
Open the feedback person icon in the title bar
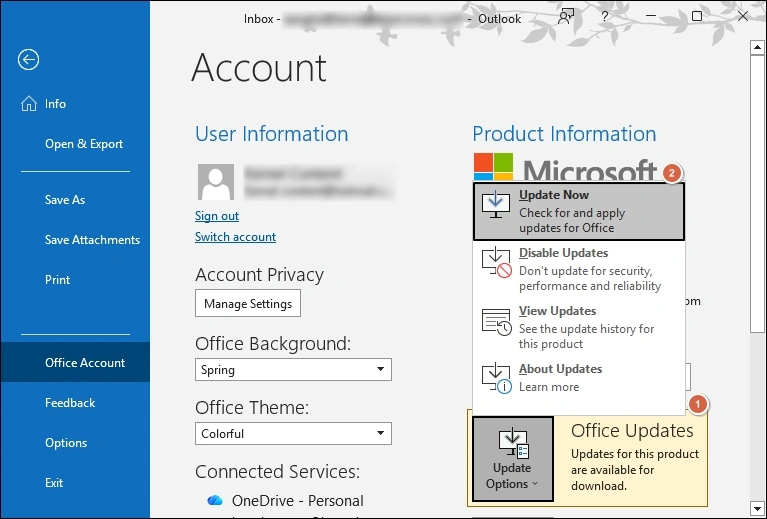pos(565,17)
